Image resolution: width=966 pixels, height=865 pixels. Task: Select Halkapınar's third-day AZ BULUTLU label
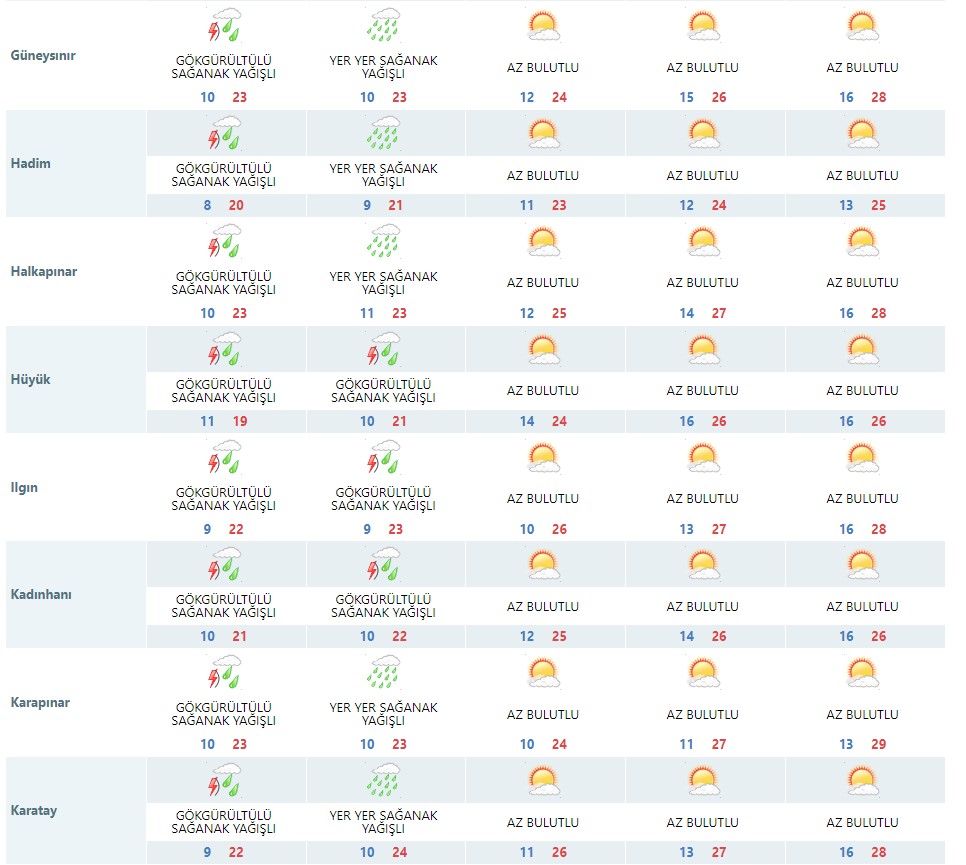(x=543, y=283)
